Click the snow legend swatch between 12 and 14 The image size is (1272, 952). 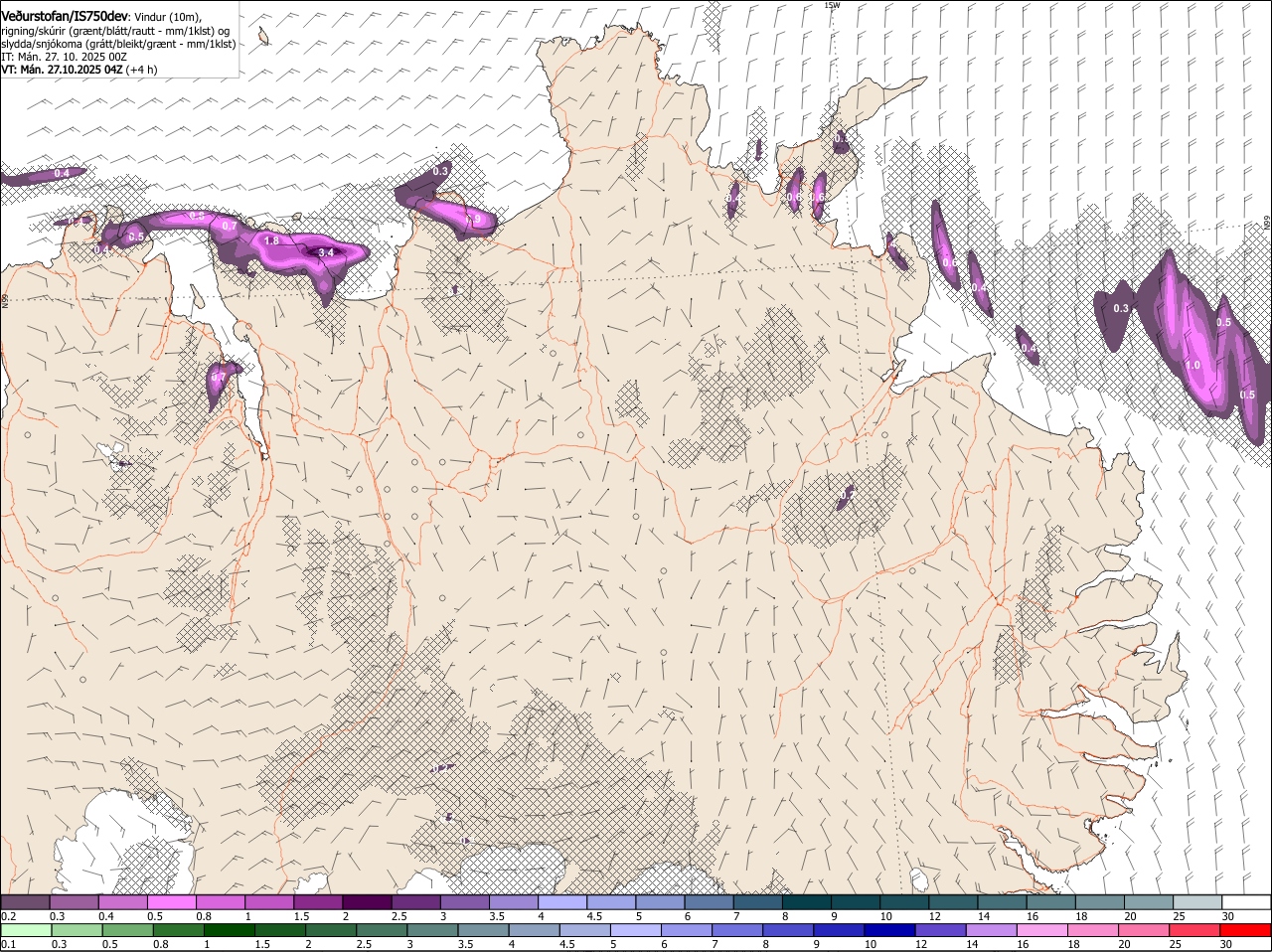[953, 901]
